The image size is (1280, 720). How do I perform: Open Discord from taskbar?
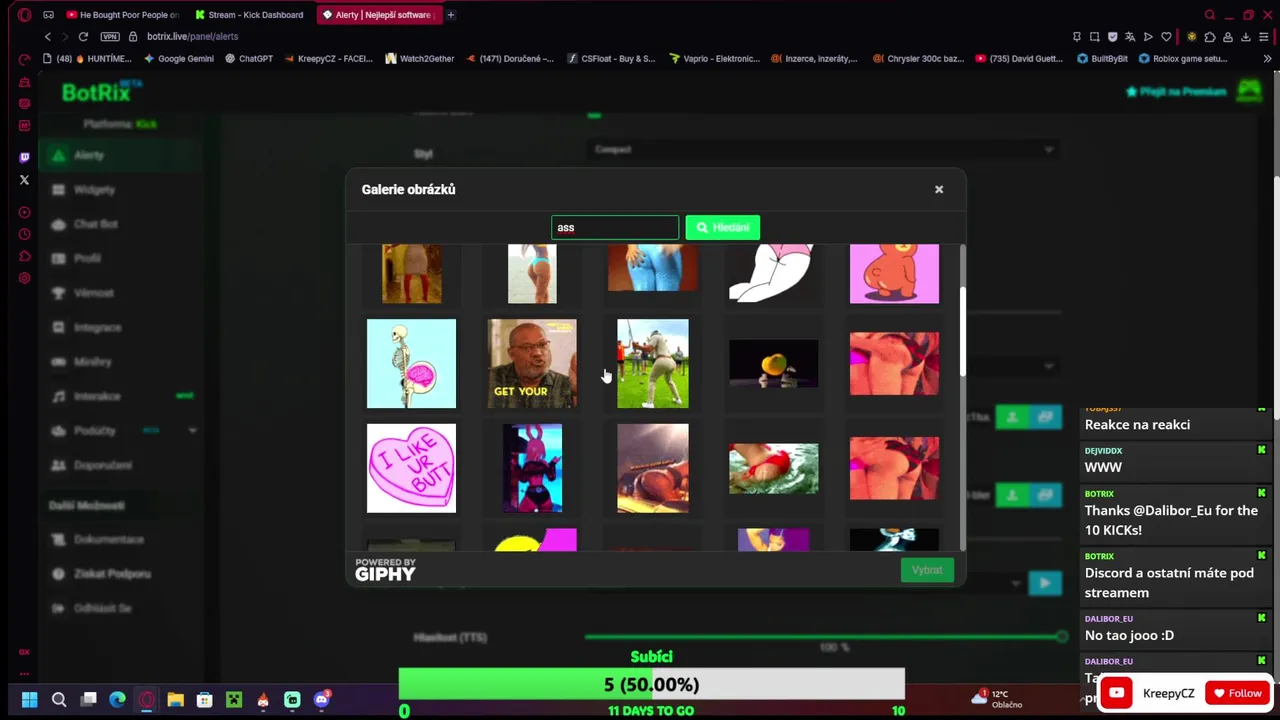point(321,700)
